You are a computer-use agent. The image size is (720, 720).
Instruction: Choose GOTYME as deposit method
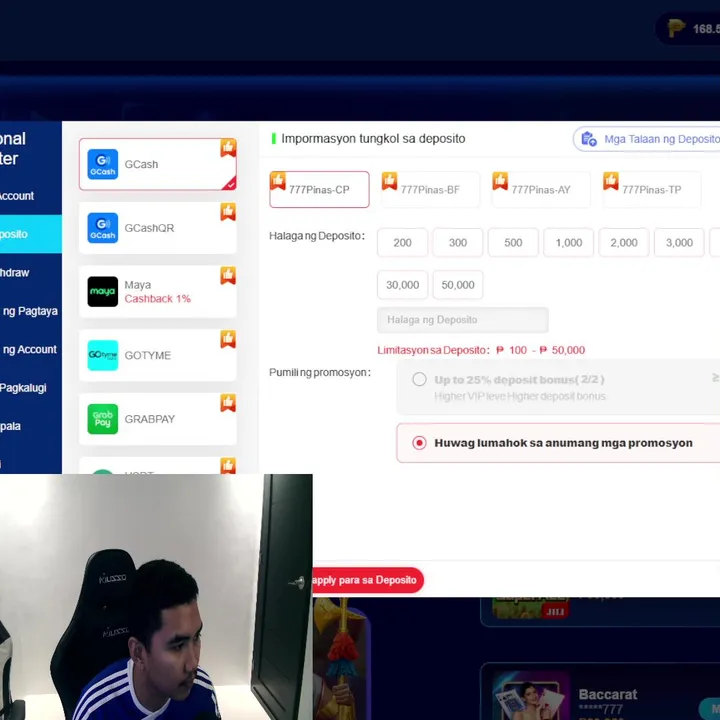coord(158,355)
